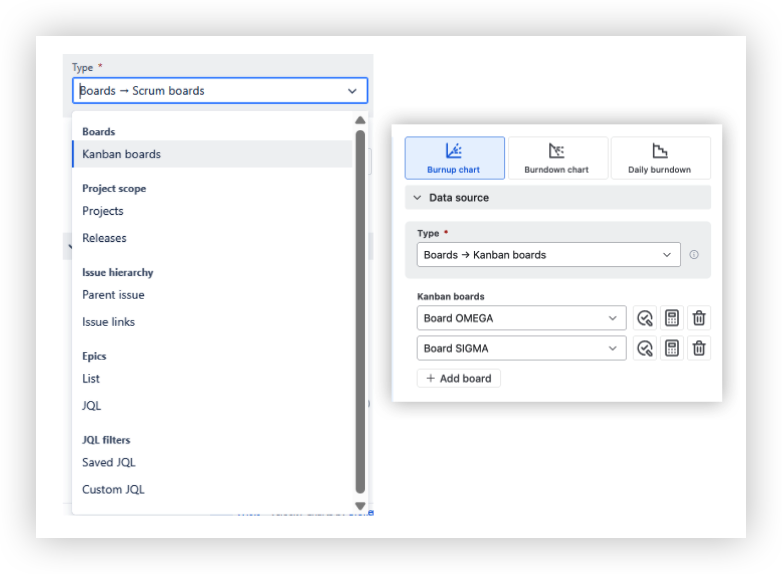Click calculator icon for Board SIGMA

click(x=672, y=348)
